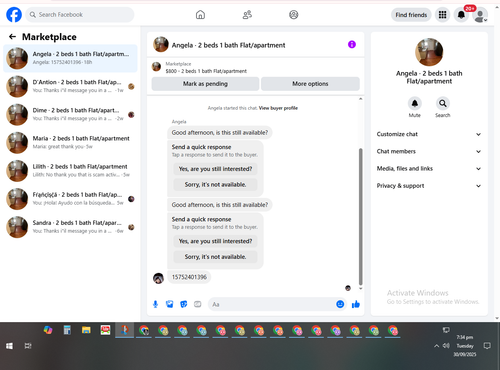Click the Find friends button

411,15
